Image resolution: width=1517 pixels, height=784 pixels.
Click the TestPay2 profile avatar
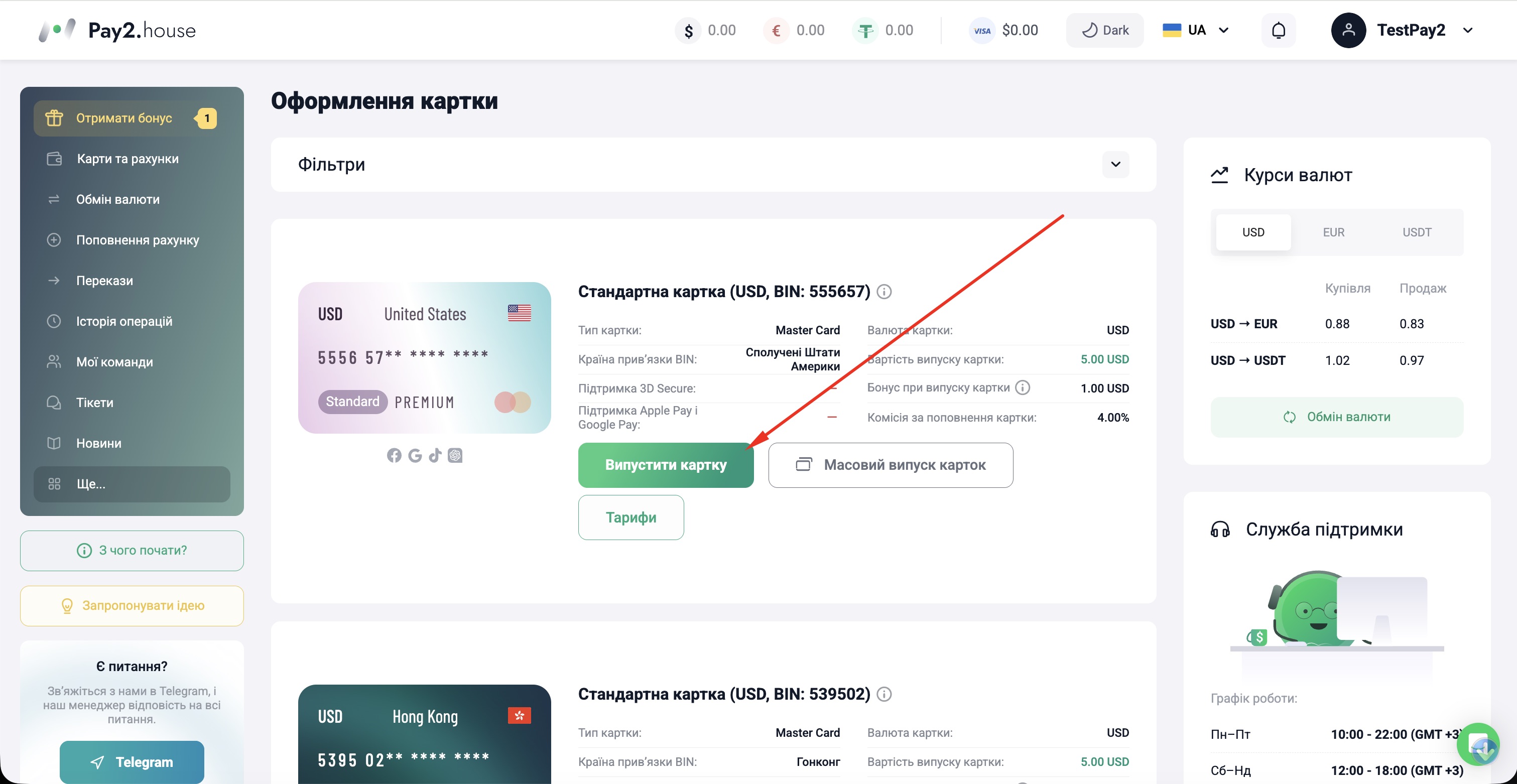1348,30
